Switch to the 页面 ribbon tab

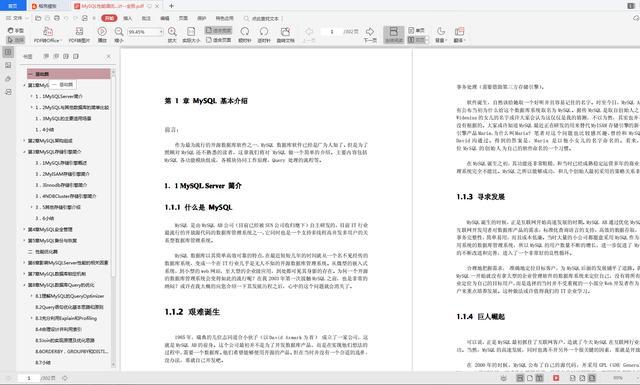(x=183, y=18)
